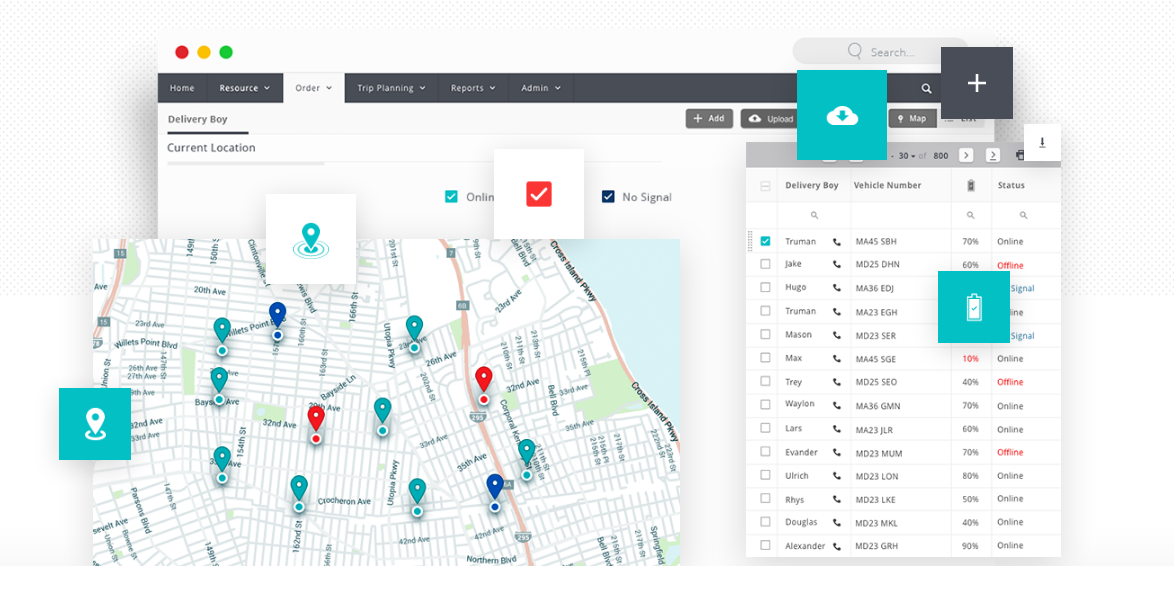The image size is (1174, 592).
Task: Click the Search input field
Action: tap(890, 52)
